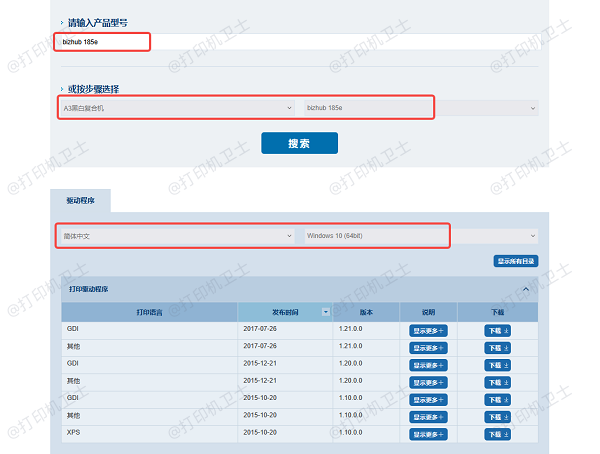Open the empty dropdown beside the model selector

(x=490, y=107)
